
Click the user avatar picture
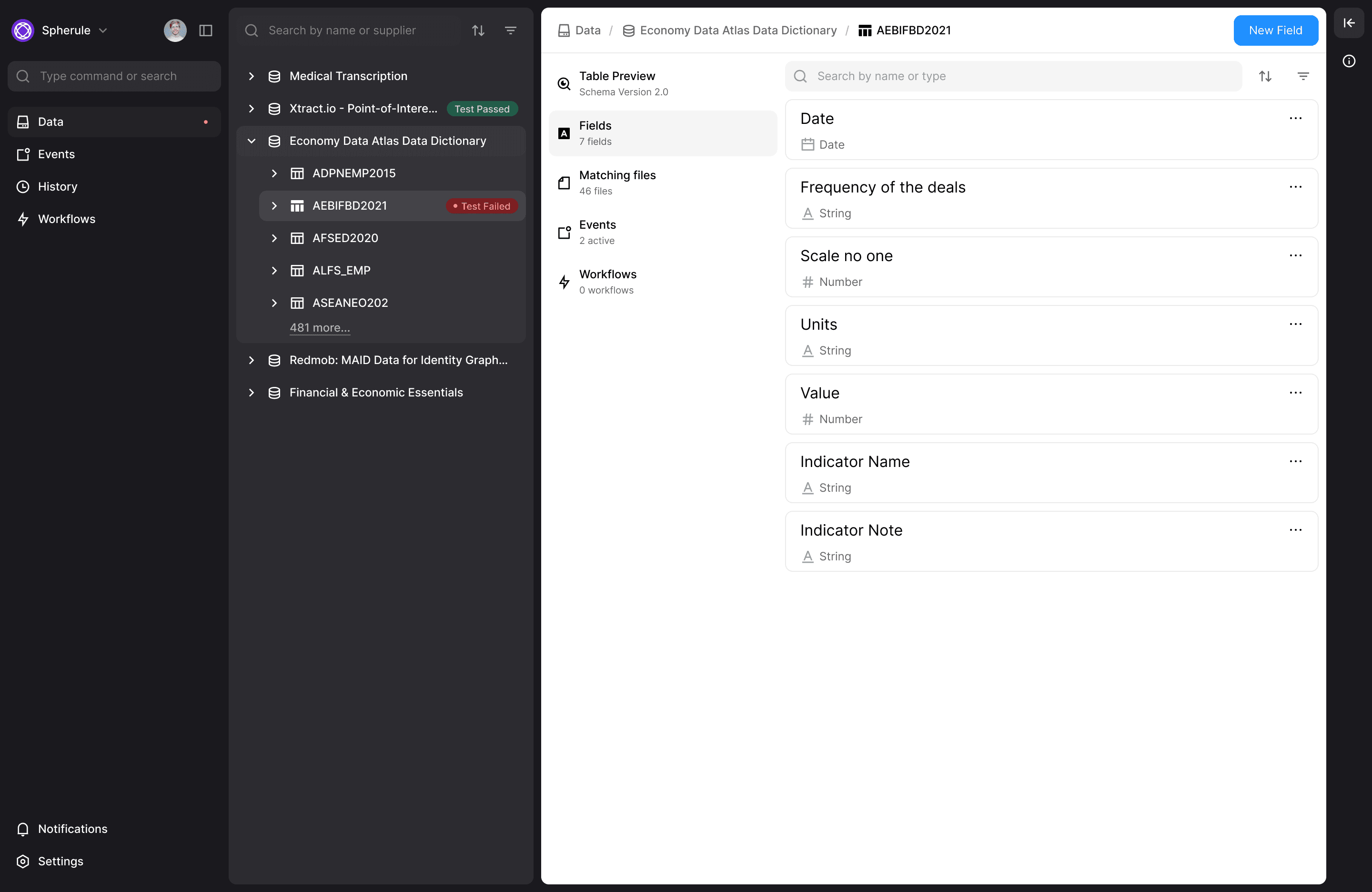pos(175,30)
